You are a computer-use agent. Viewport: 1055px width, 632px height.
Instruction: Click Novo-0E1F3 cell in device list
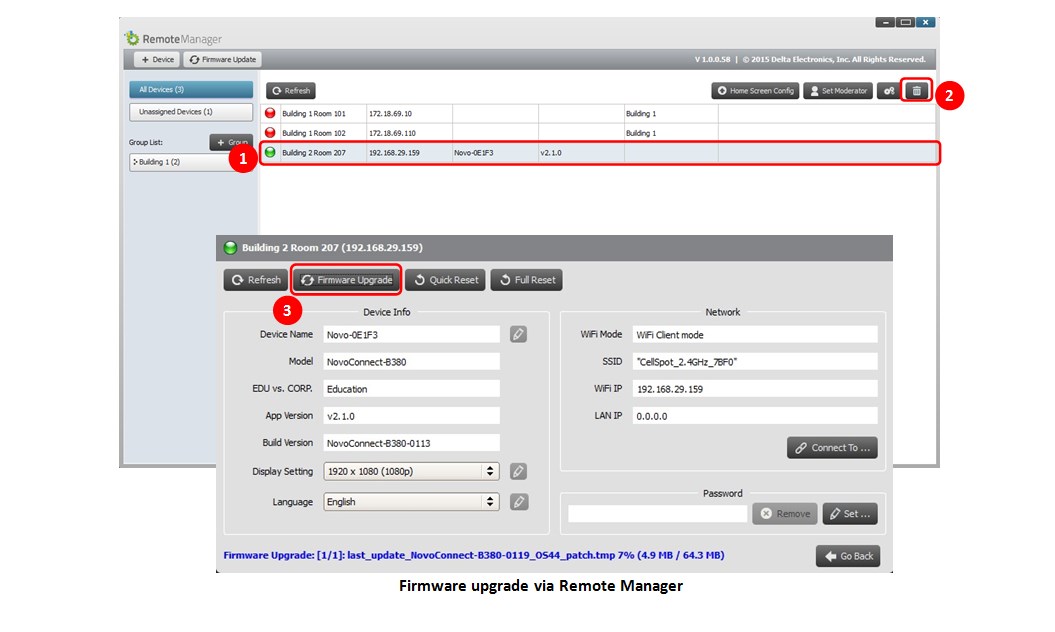[474, 153]
